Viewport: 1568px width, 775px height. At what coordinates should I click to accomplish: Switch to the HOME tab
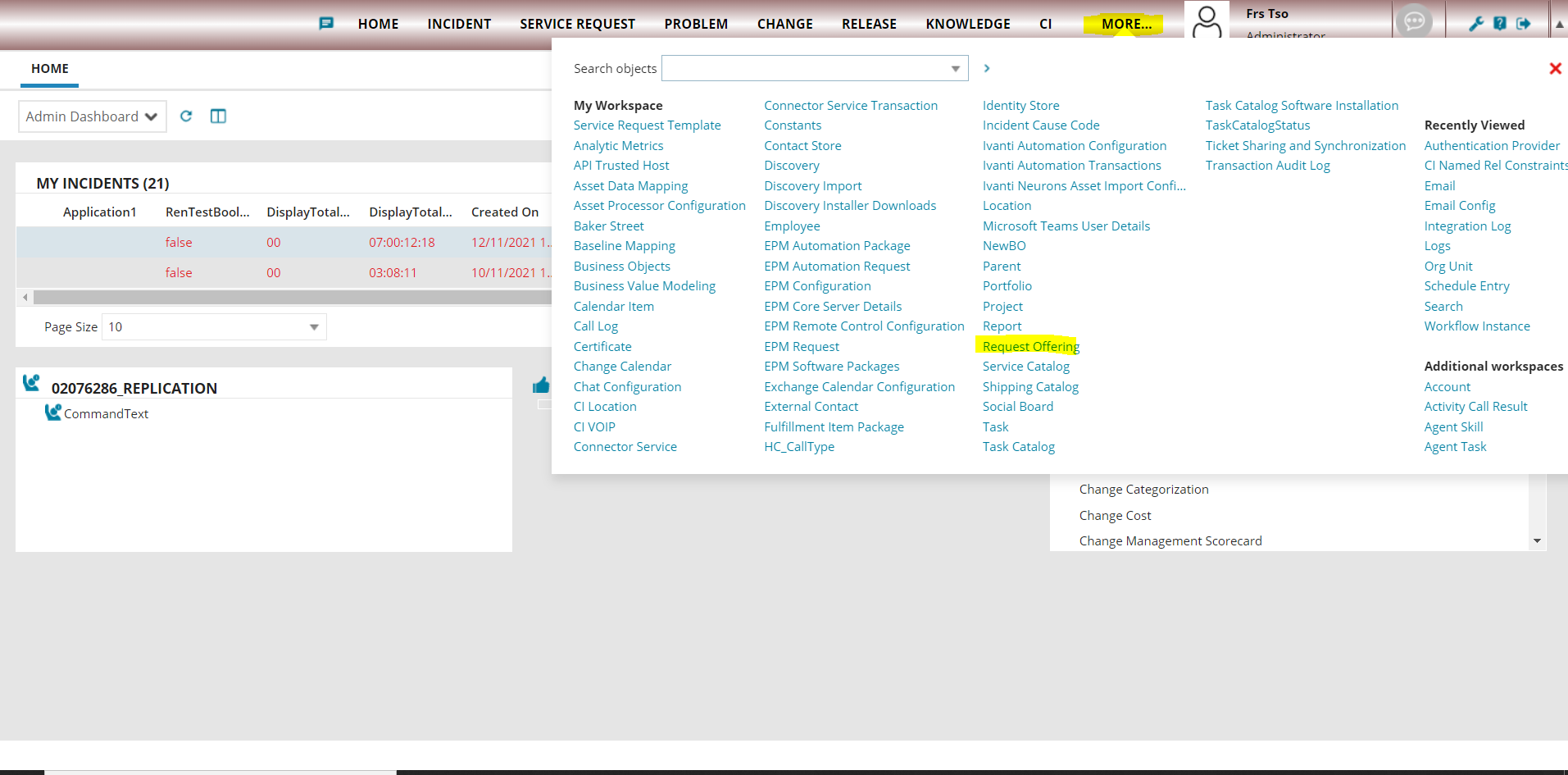(x=50, y=69)
